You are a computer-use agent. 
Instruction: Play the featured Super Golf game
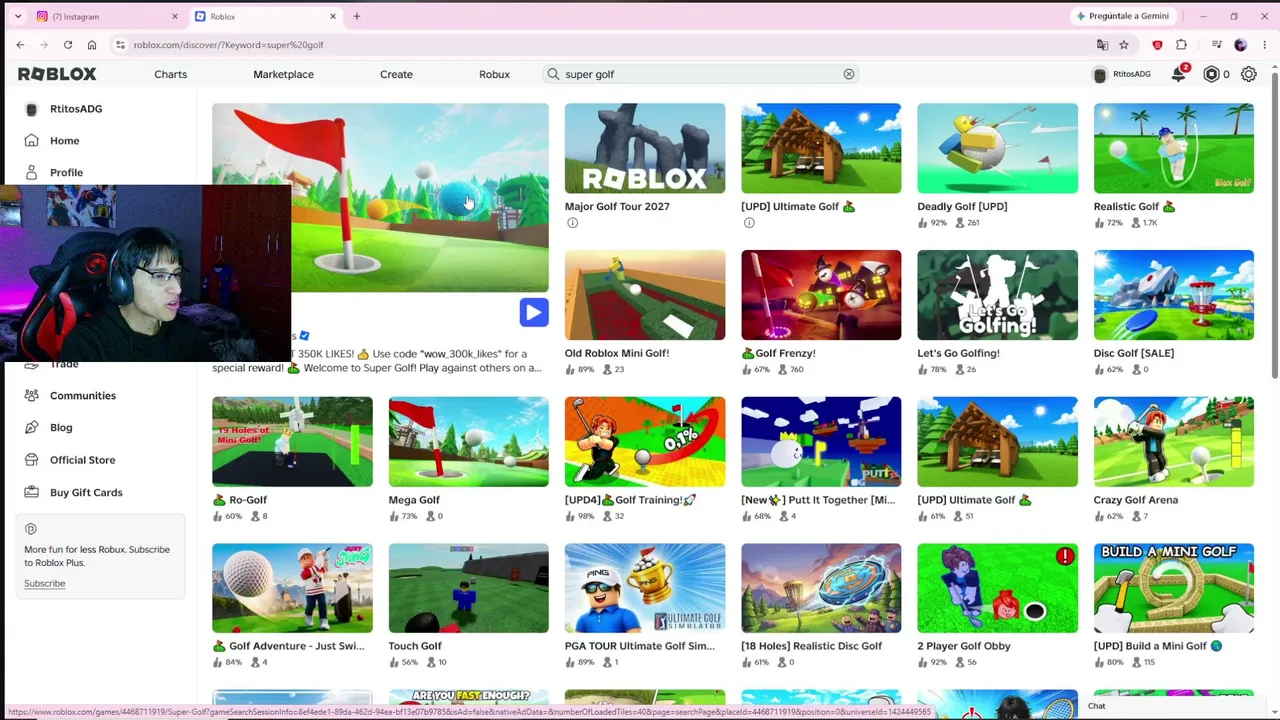pyautogui.click(x=533, y=312)
